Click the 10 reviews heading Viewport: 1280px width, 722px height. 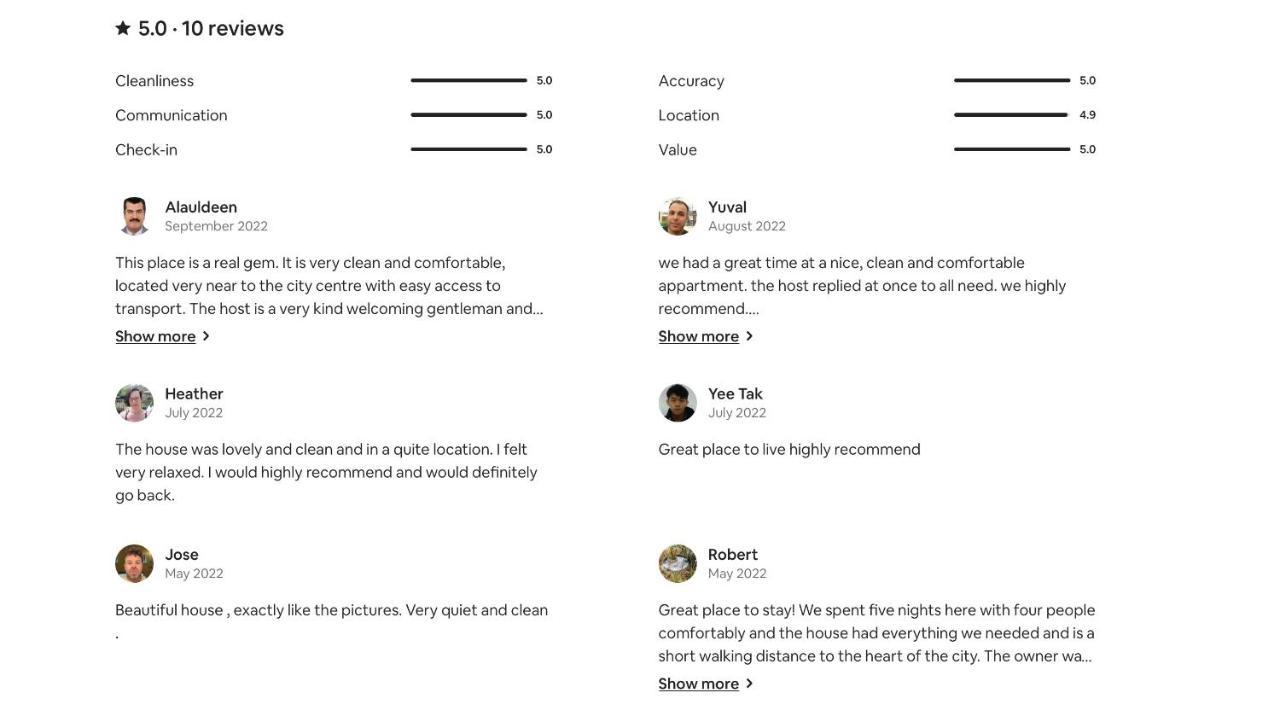(x=232, y=28)
